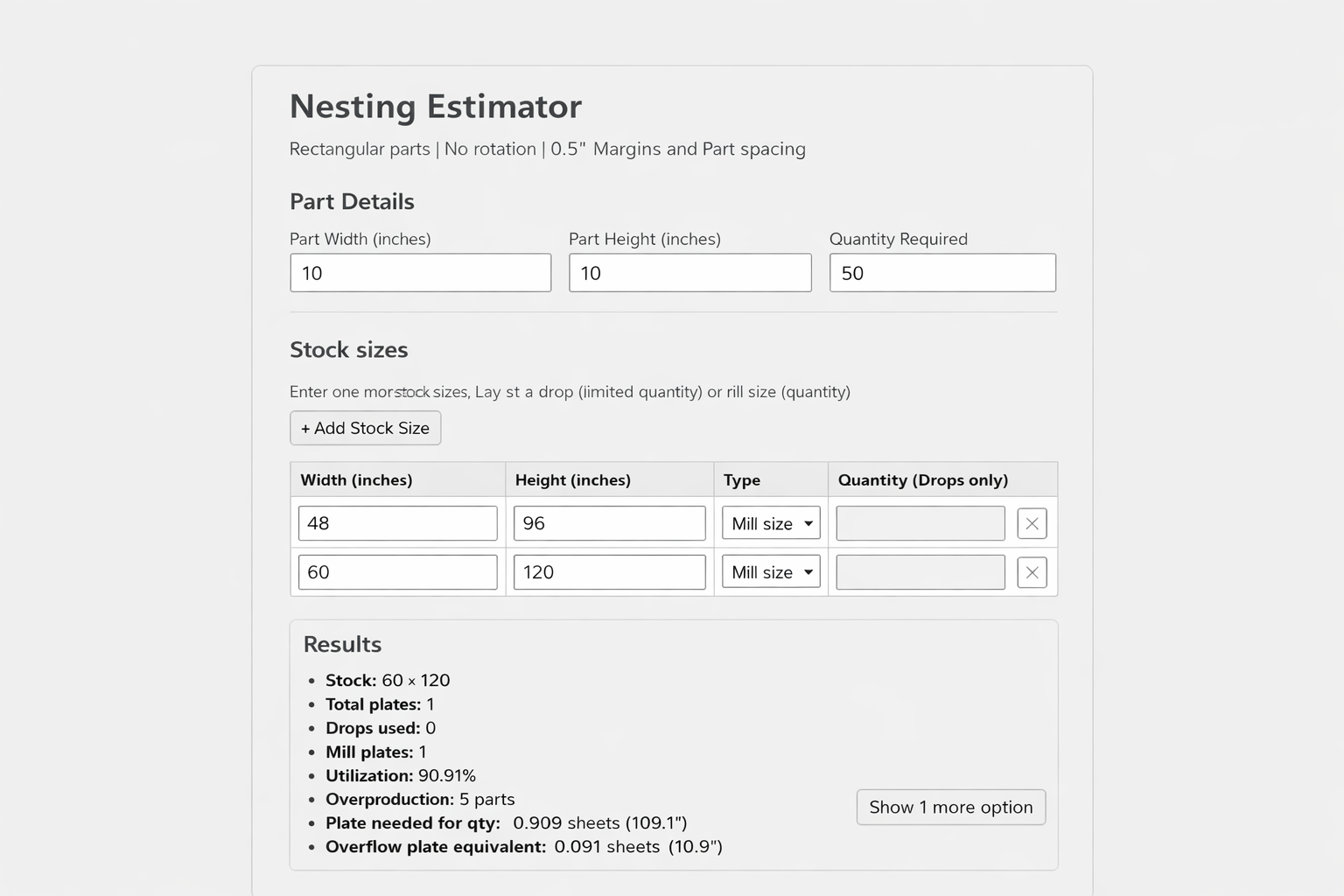Open the Type dropdown for the 60-wide stock
Image resolution: width=1344 pixels, height=896 pixels.
770,571
